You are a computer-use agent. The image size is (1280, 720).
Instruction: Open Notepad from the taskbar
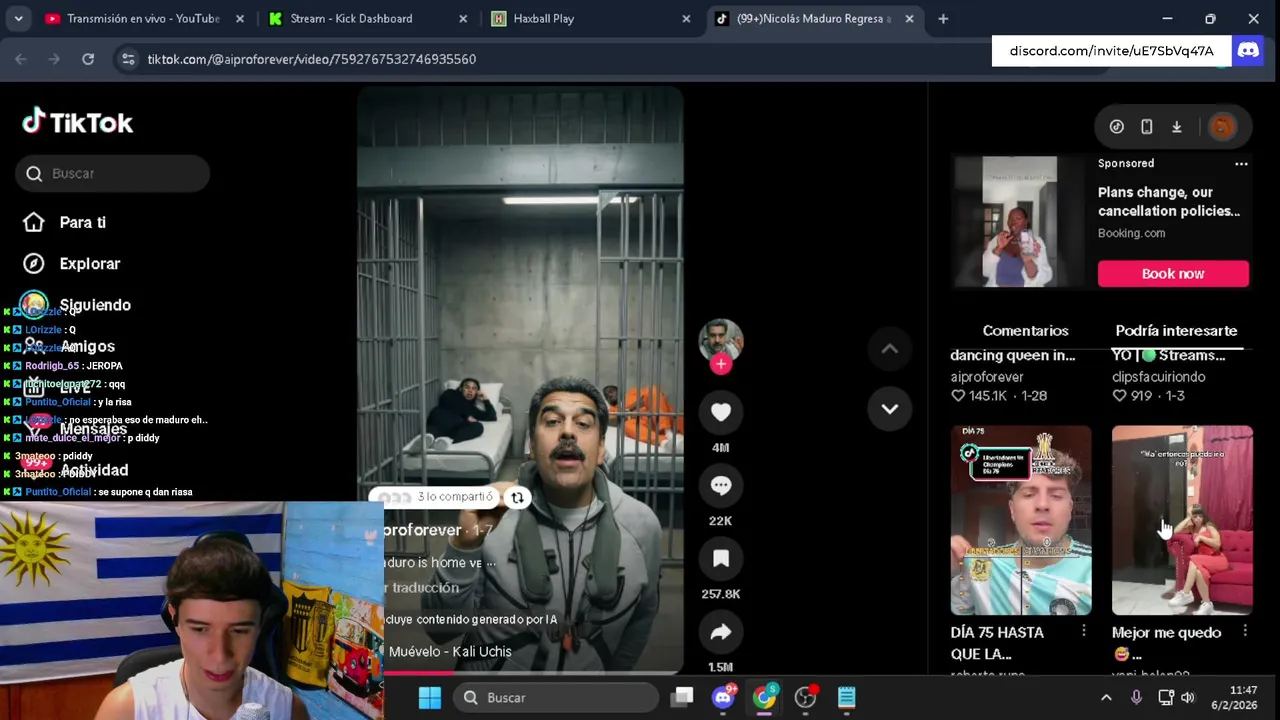click(846, 697)
